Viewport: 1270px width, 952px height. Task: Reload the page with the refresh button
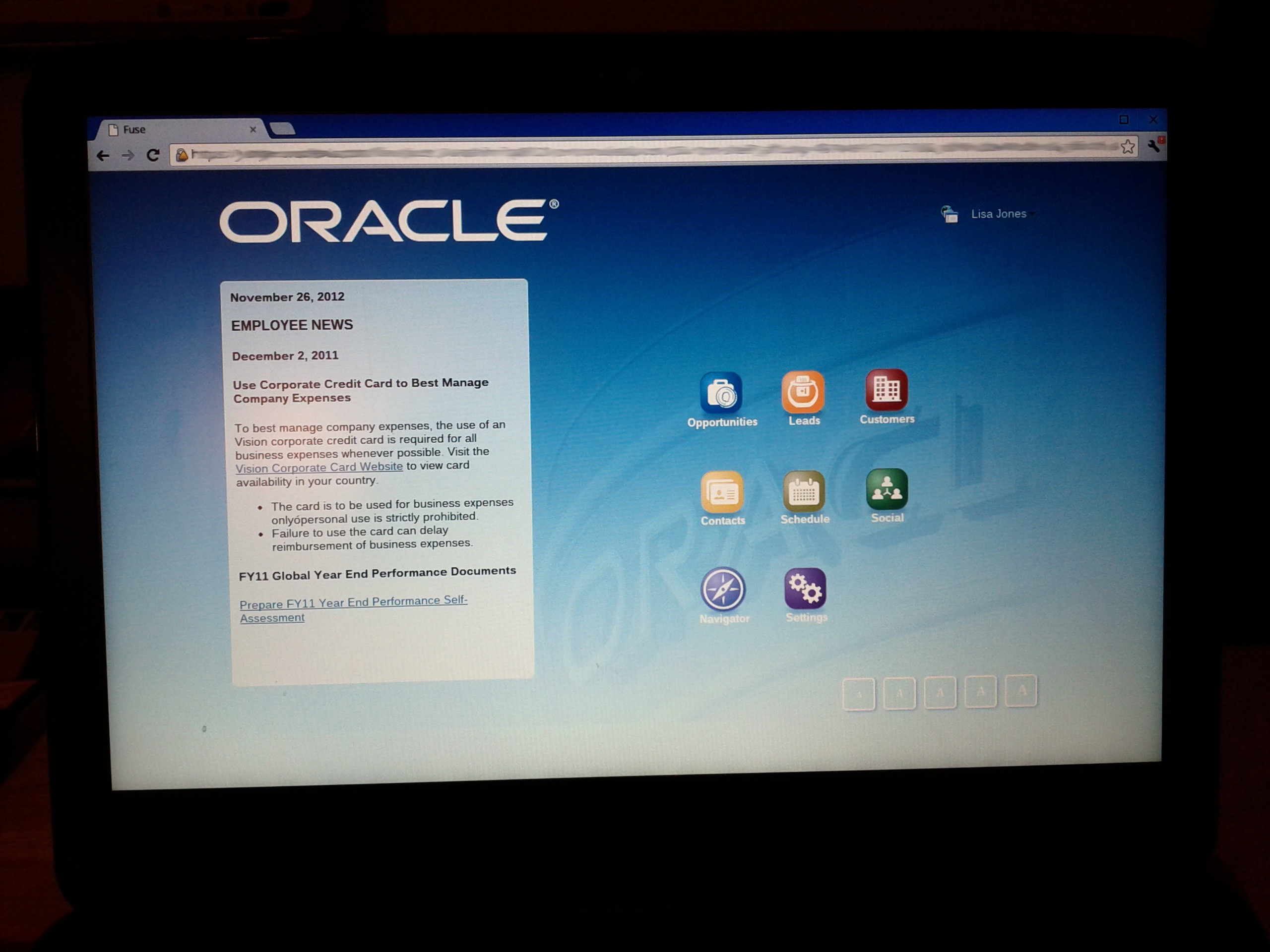pos(153,155)
